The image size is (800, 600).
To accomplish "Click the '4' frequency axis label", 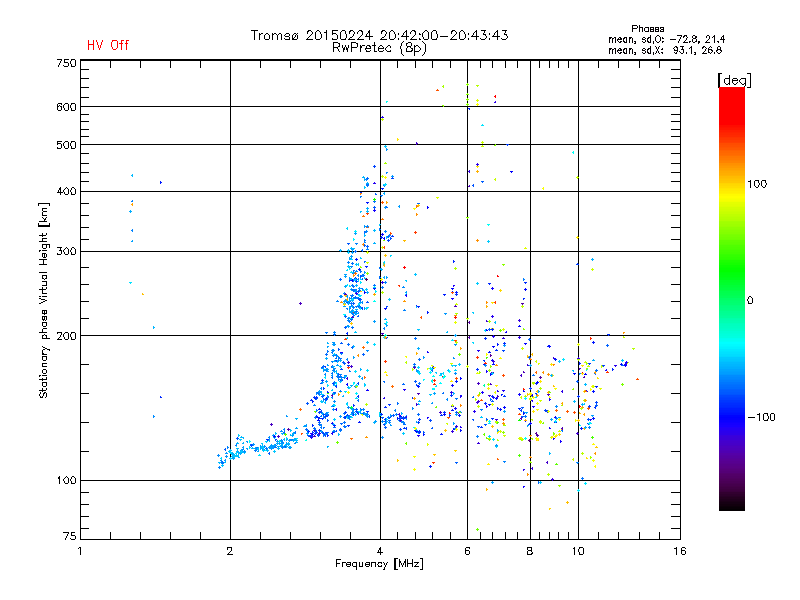I will tap(380, 551).
